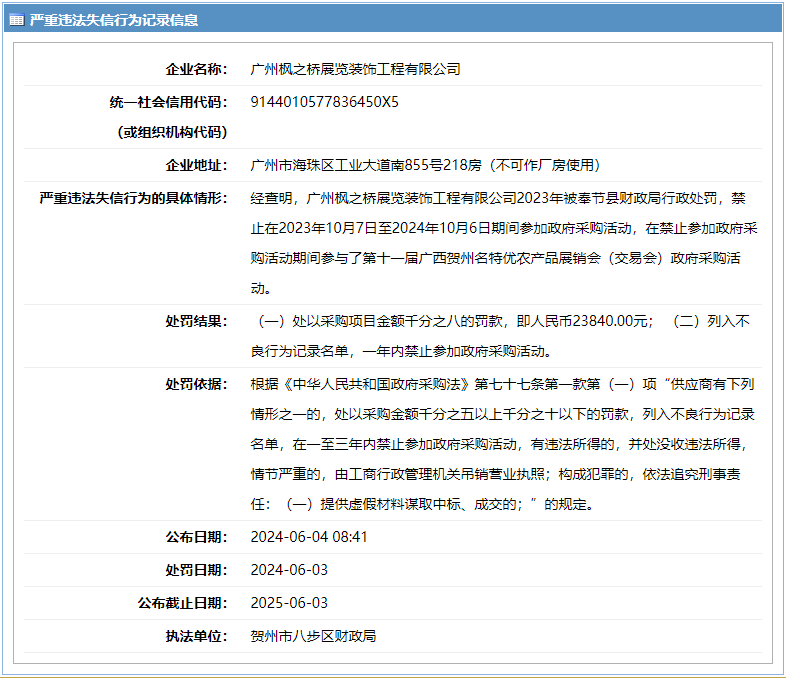Select penalty date 2024-06-03

point(289,570)
